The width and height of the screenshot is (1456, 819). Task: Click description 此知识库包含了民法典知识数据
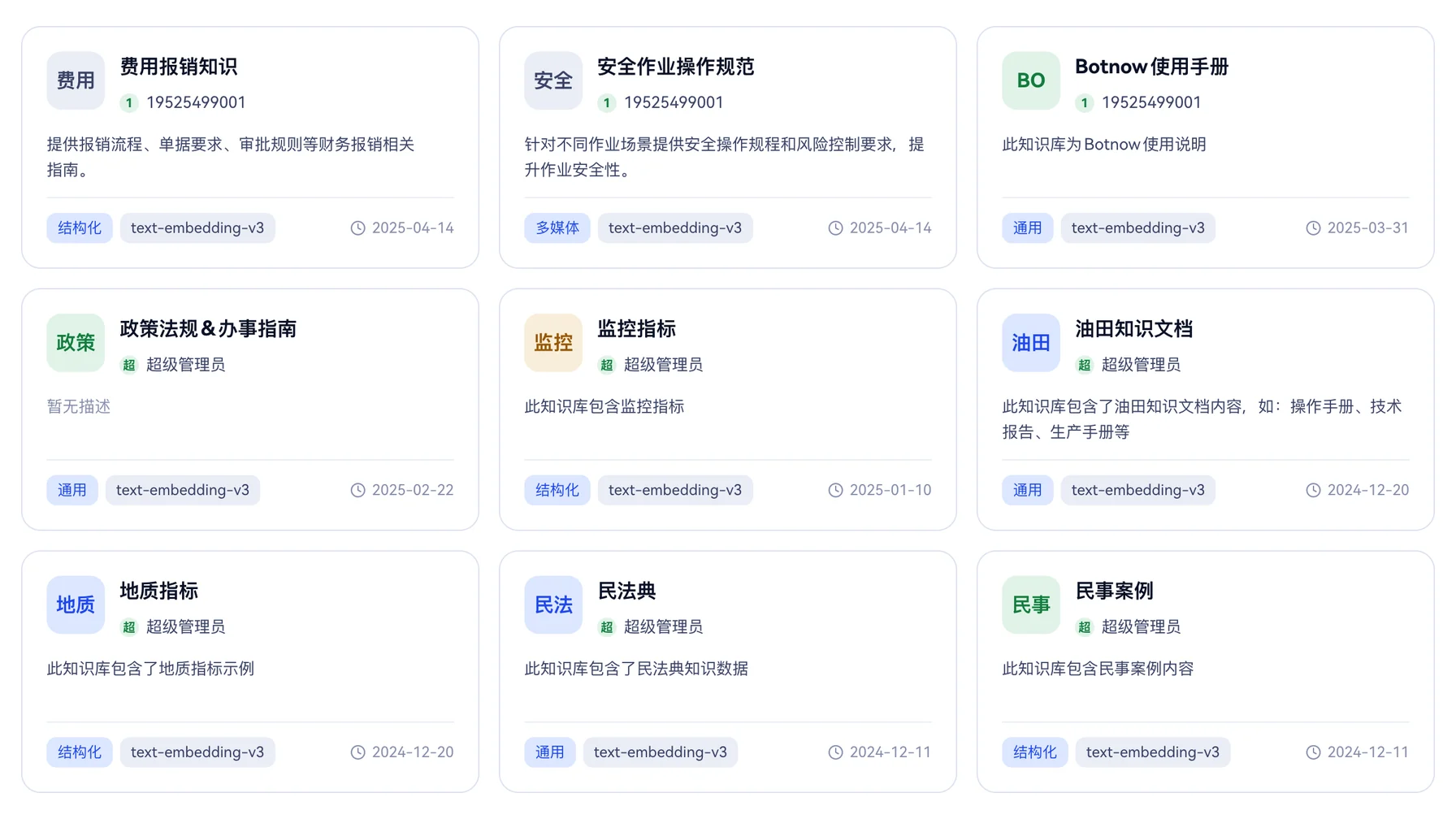pos(636,669)
